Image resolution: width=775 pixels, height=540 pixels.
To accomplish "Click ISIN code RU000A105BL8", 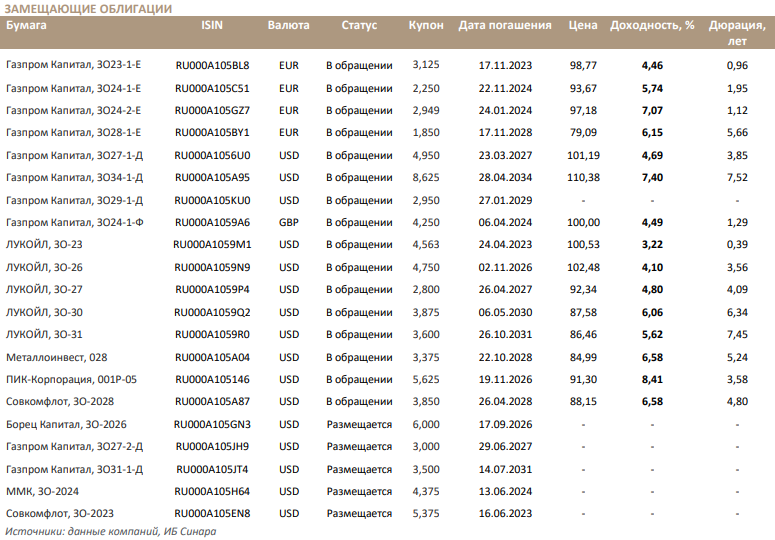I will [x=212, y=66].
